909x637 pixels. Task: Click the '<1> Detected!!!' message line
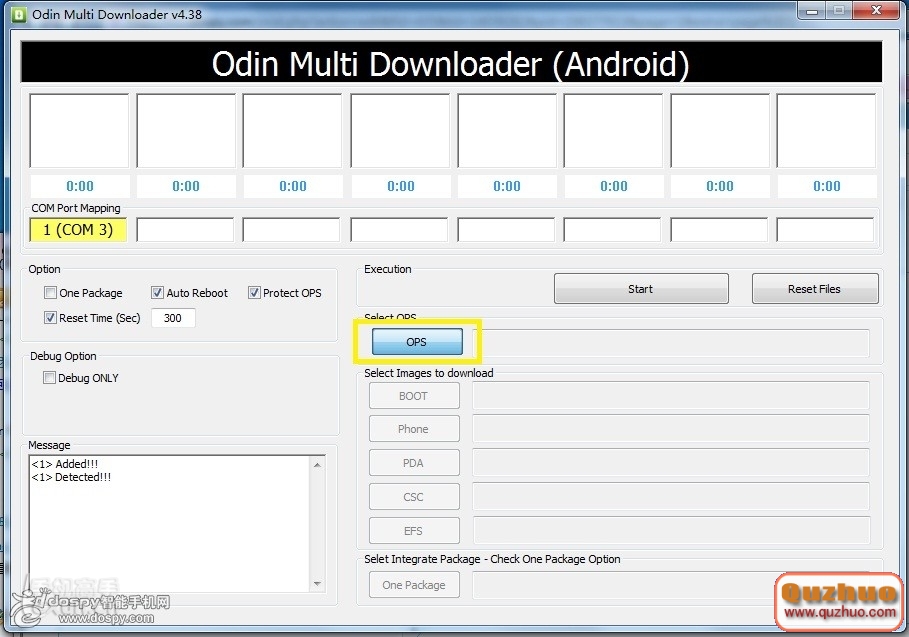coord(71,477)
